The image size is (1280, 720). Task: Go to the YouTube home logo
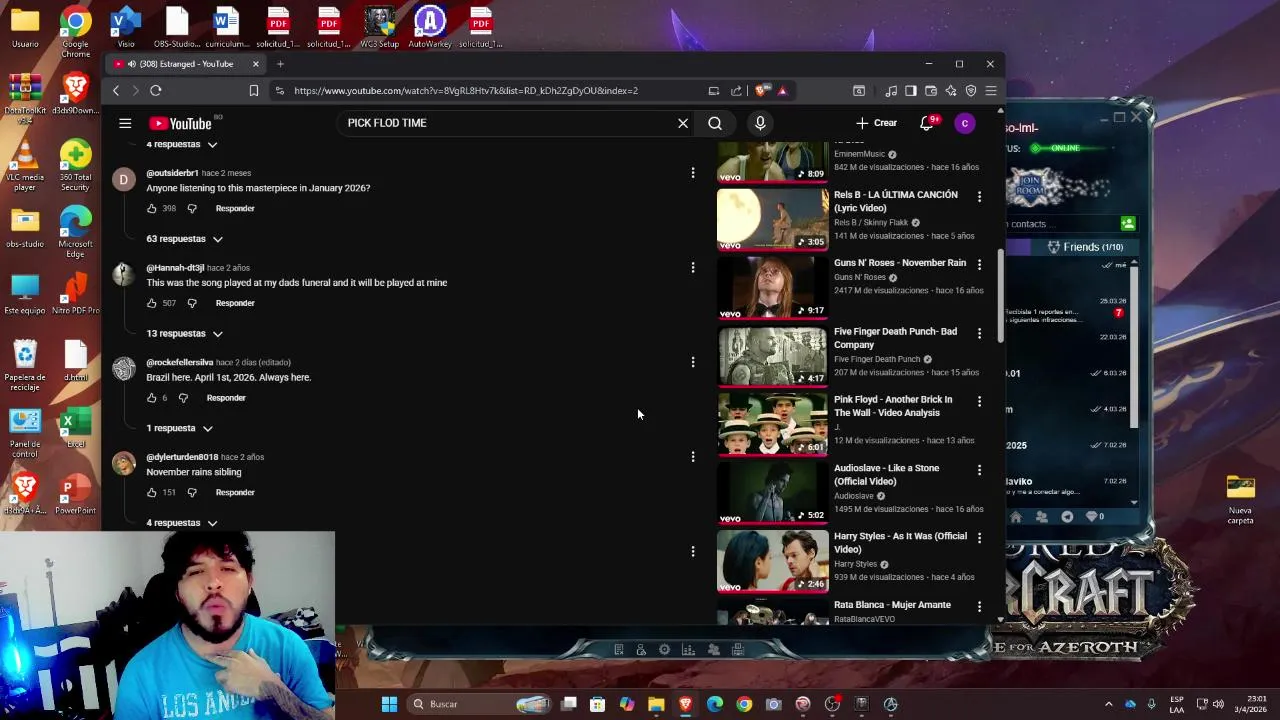click(181, 123)
